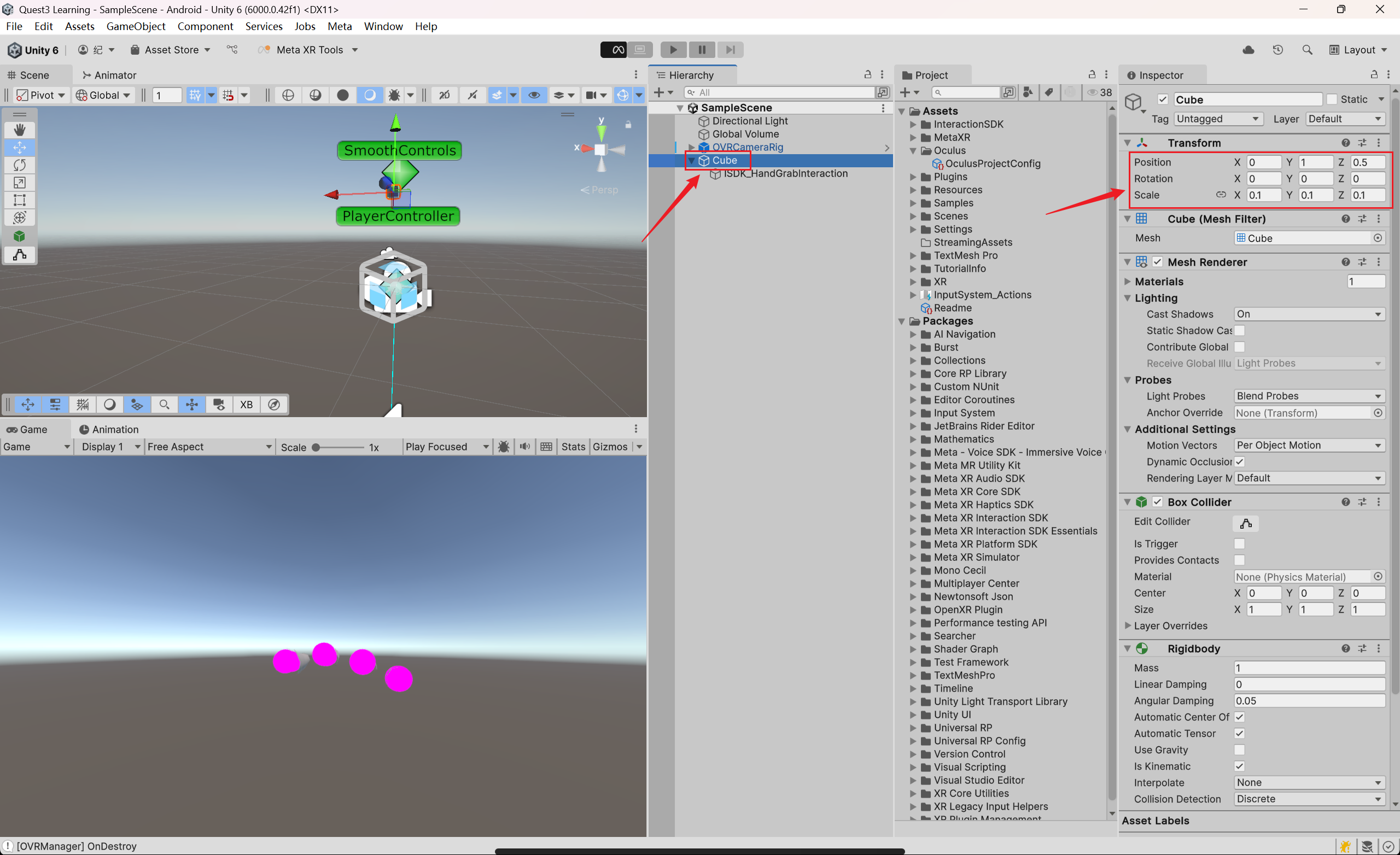Image resolution: width=1400 pixels, height=855 pixels.
Task: Click the Search magnifier in top toolbar
Action: 1308,50
